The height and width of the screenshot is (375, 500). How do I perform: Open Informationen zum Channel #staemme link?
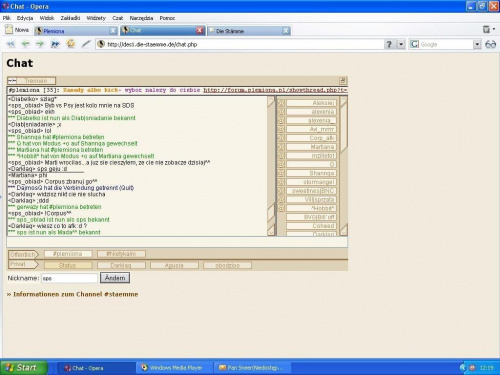(72, 294)
